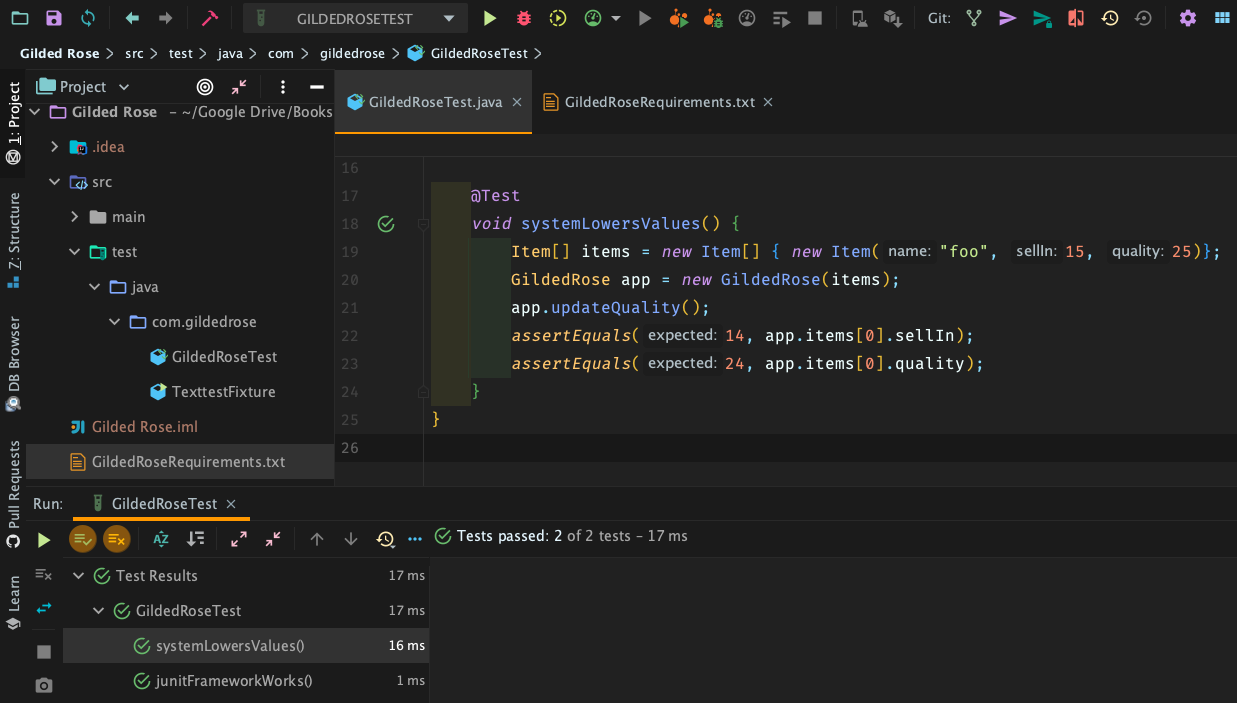Start debugging with the bug icon
This screenshot has height=703, width=1237.
[524, 18]
